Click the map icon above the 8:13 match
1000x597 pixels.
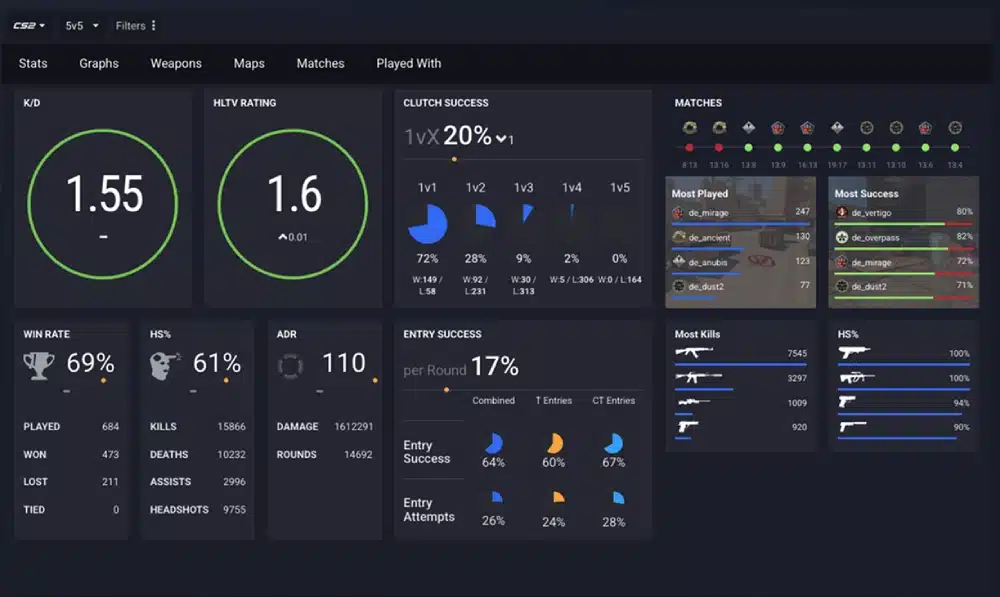pos(689,128)
